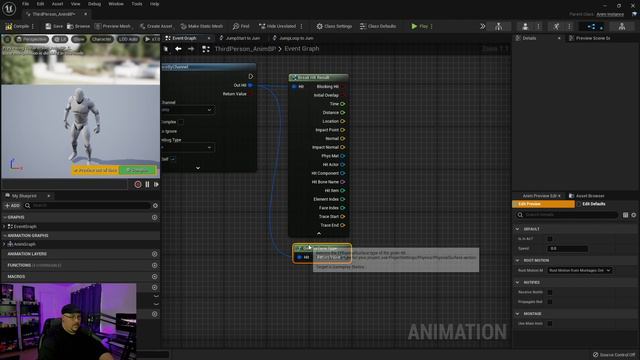The image size is (640, 360).
Task: Click the Compile notice in viewport
Action: point(137,170)
